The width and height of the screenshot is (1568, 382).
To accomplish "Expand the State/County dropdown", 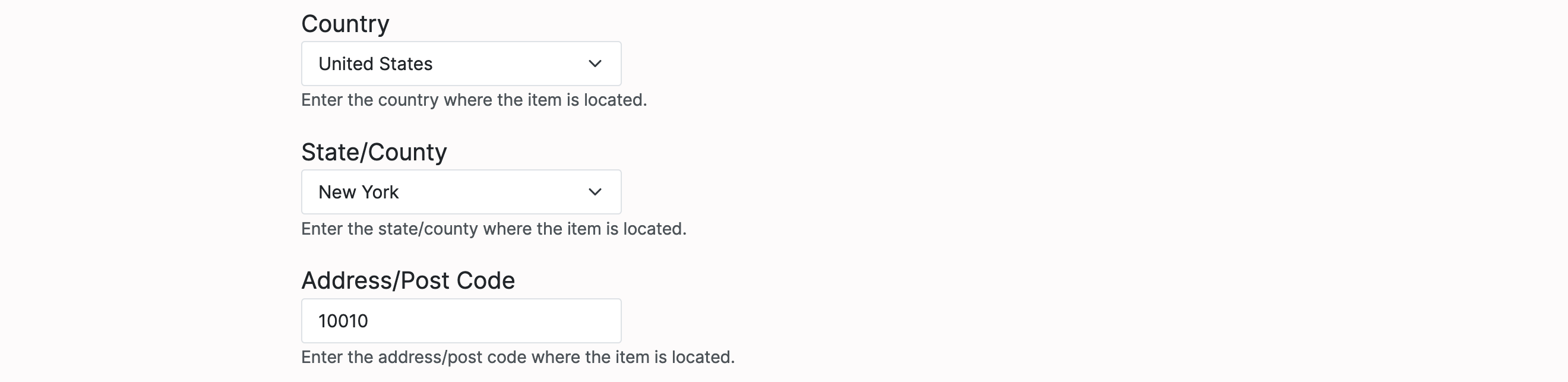I will [461, 192].
